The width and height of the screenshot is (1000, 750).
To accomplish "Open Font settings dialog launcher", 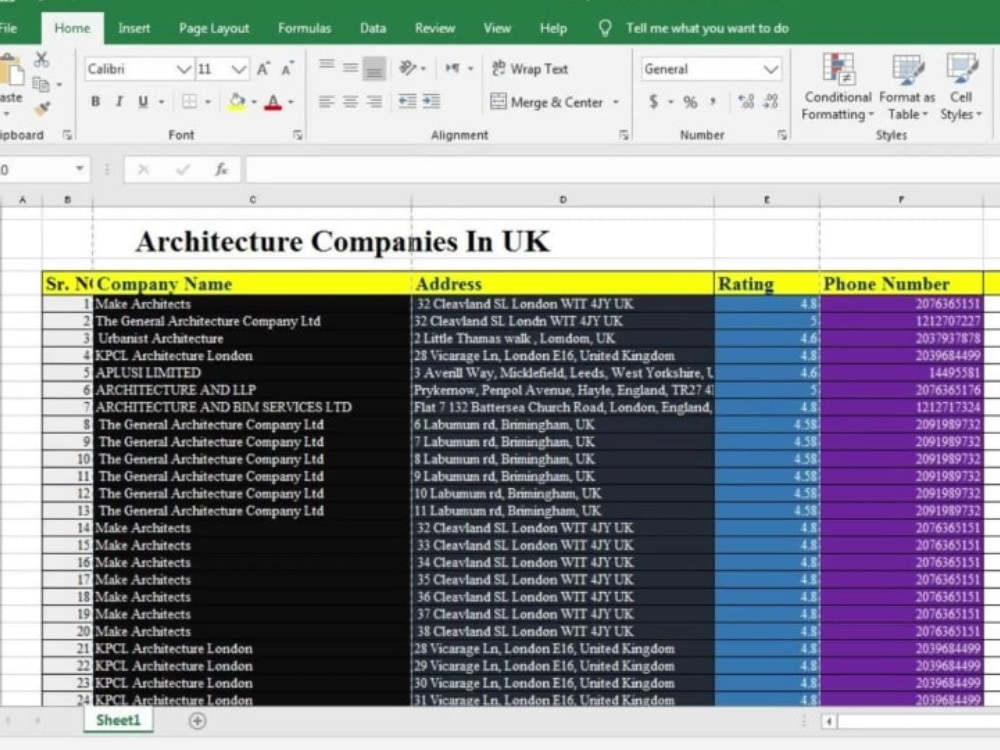I will 298,135.
